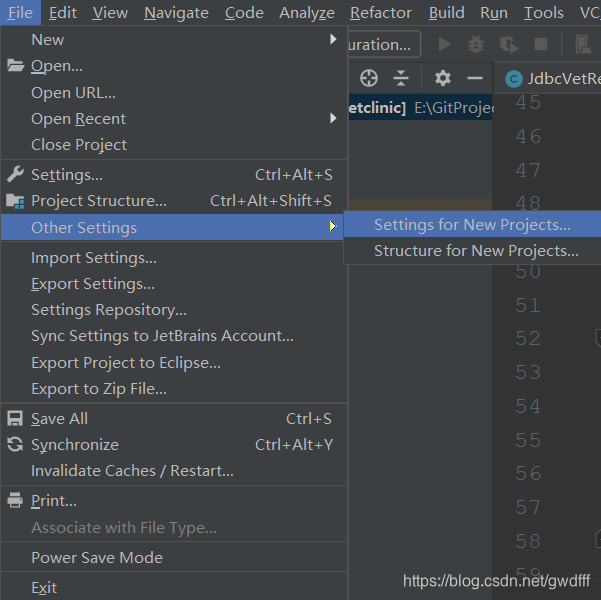This screenshot has height=600, width=601.
Task: Choose Import Settings...
Action: (174, 258)
